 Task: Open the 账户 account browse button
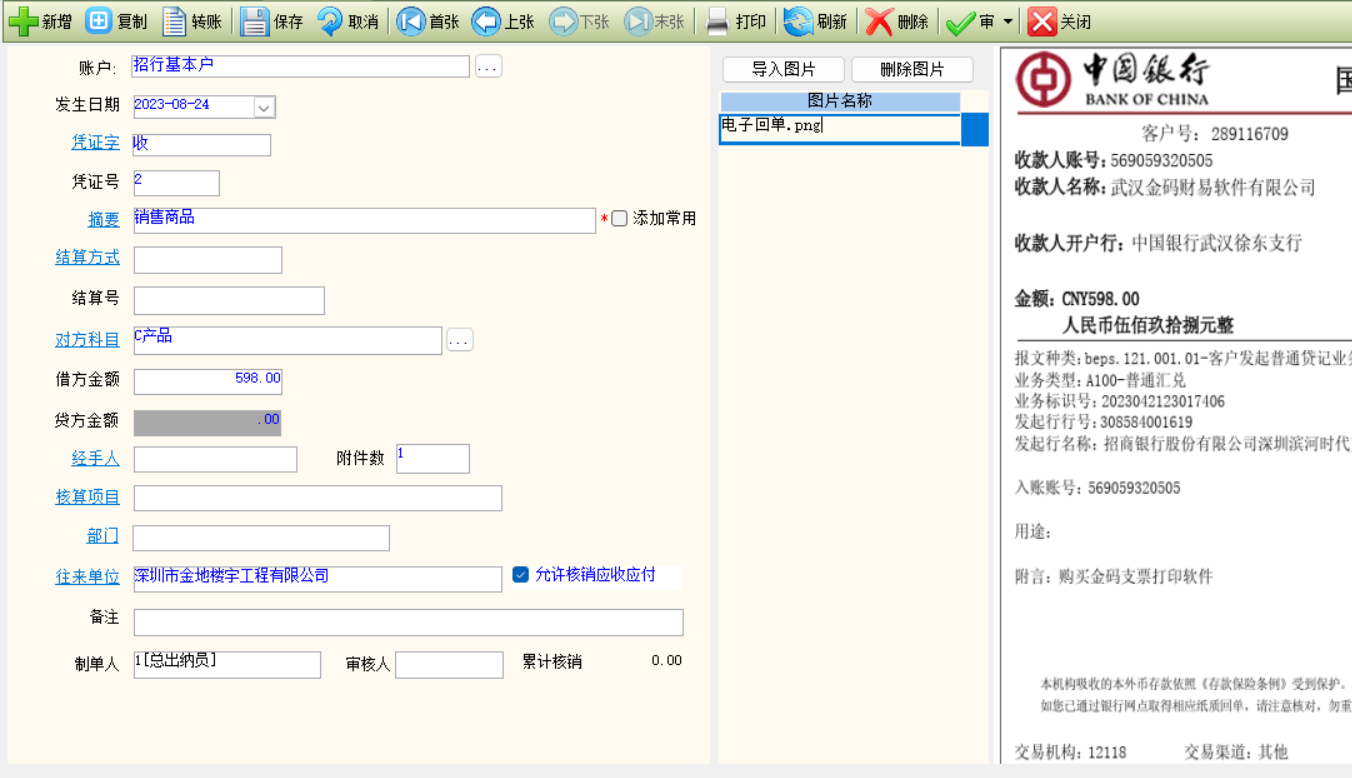pos(488,67)
